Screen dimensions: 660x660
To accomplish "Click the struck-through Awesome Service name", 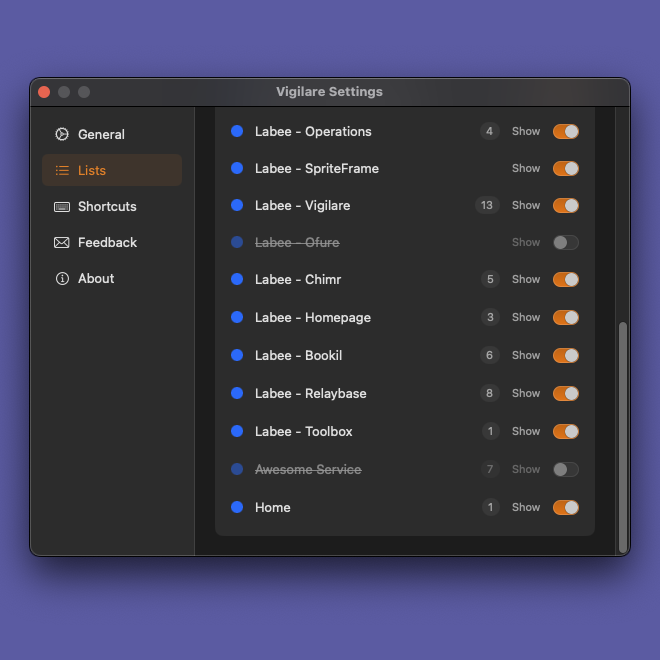I will click(x=308, y=469).
